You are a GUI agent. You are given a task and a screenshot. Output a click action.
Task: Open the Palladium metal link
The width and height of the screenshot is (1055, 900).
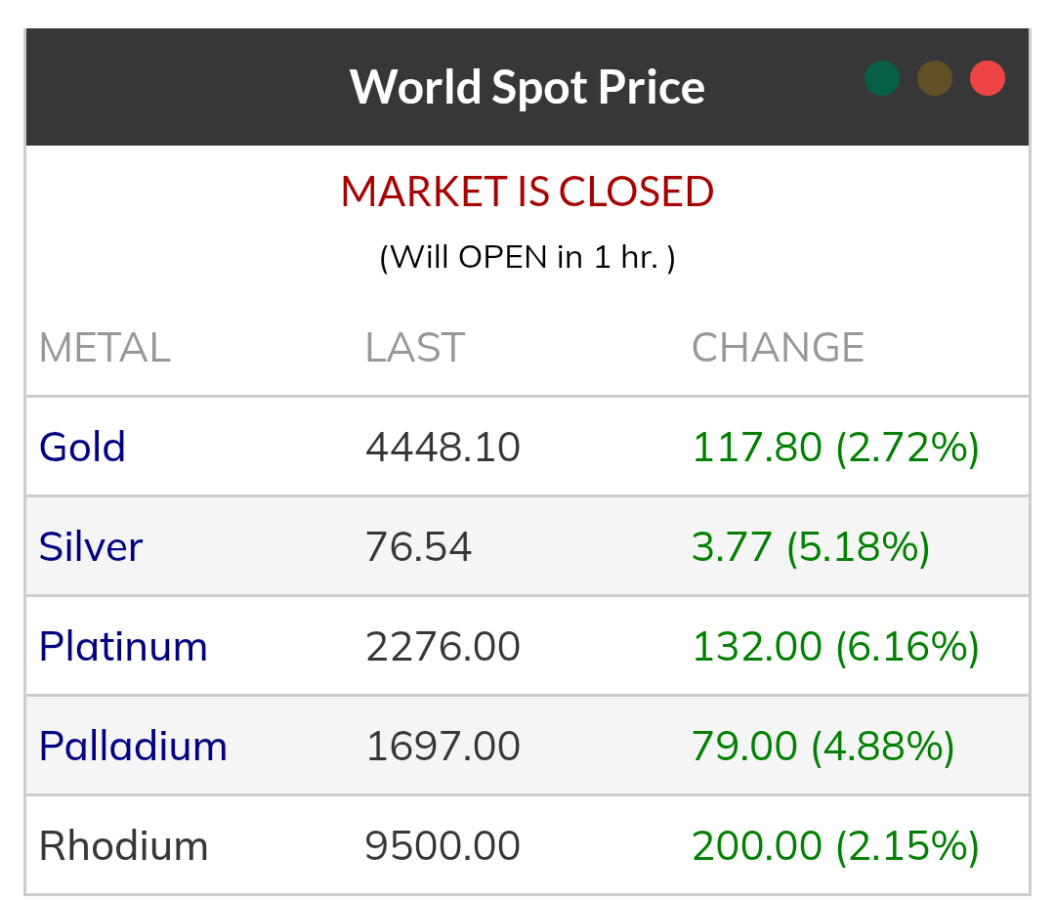tap(133, 747)
